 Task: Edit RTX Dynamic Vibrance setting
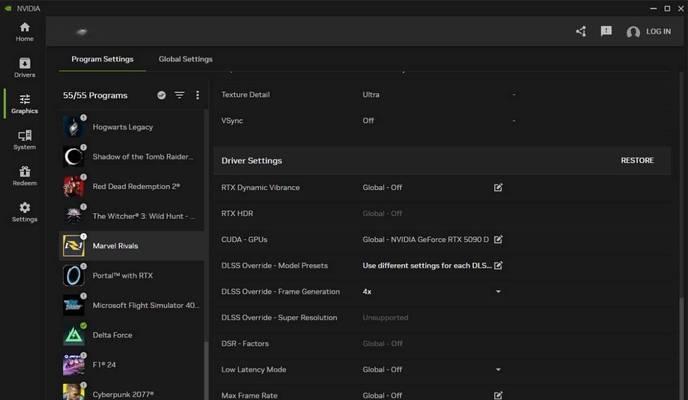point(498,187)
